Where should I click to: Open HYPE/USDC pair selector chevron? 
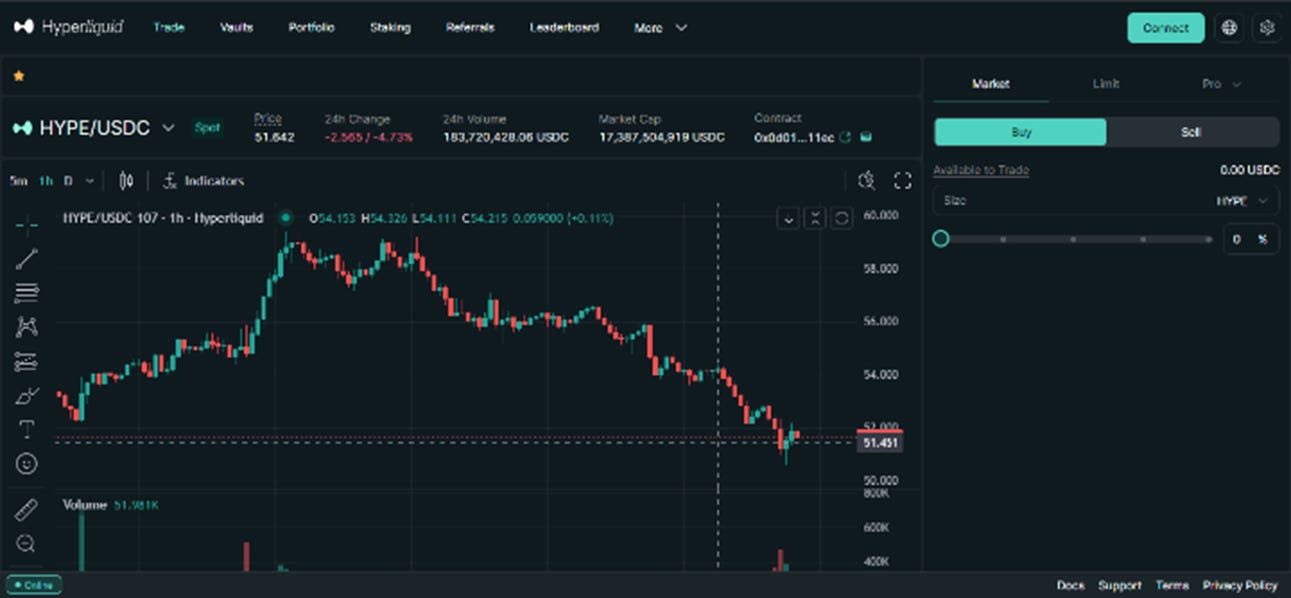coord(169,128)
